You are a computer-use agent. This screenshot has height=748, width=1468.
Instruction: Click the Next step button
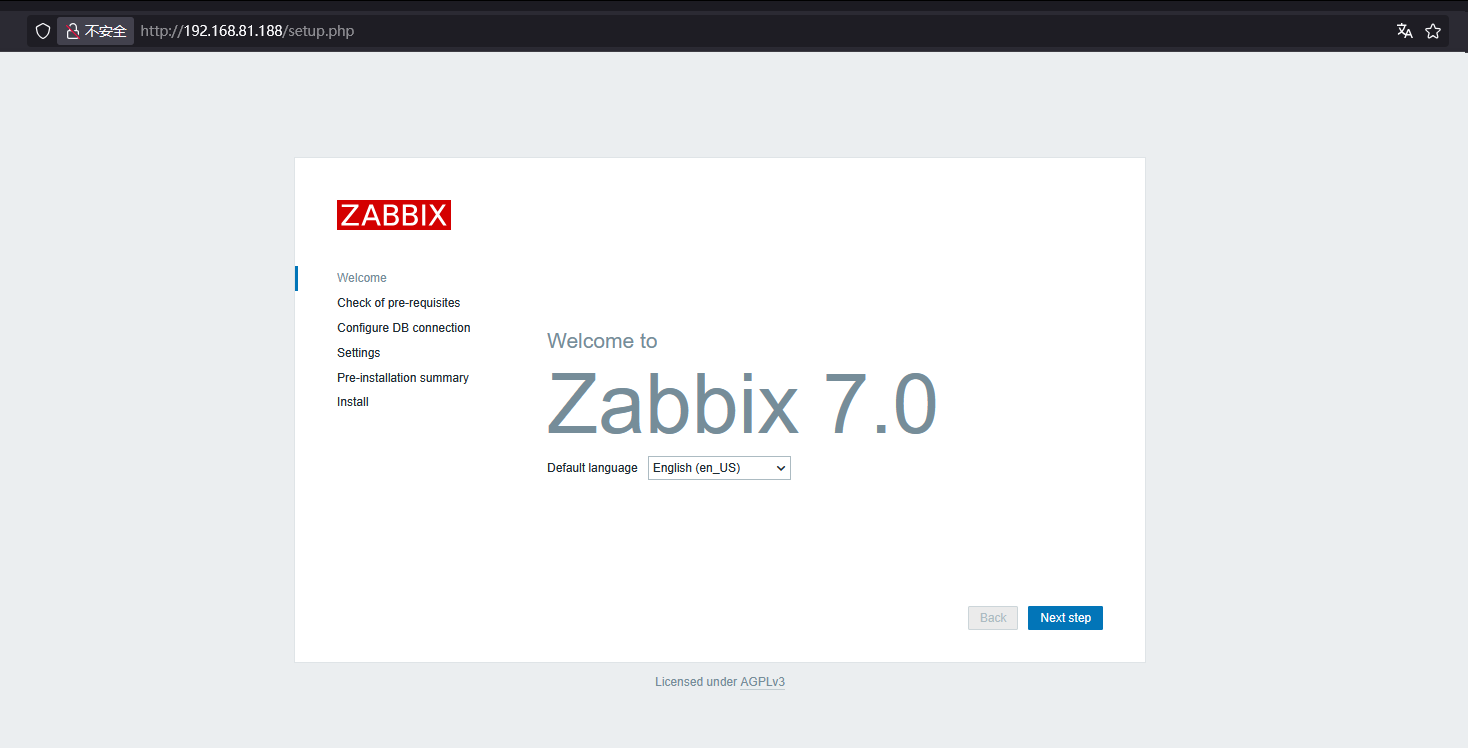[x=1065, y=617]
